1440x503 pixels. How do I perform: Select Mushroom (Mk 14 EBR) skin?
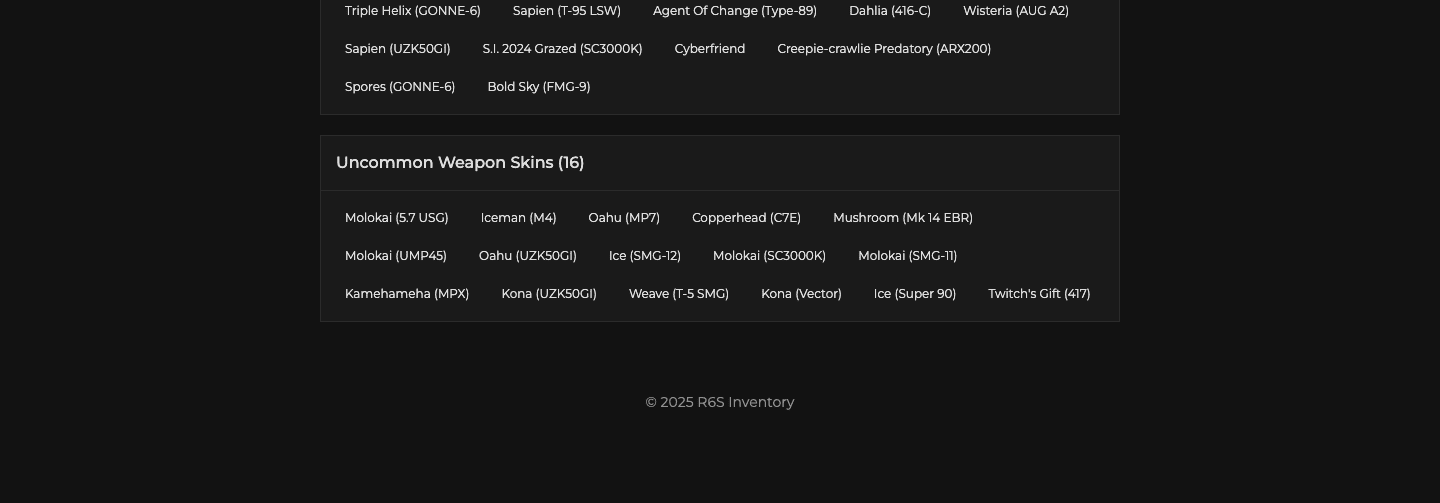(902, 218)
